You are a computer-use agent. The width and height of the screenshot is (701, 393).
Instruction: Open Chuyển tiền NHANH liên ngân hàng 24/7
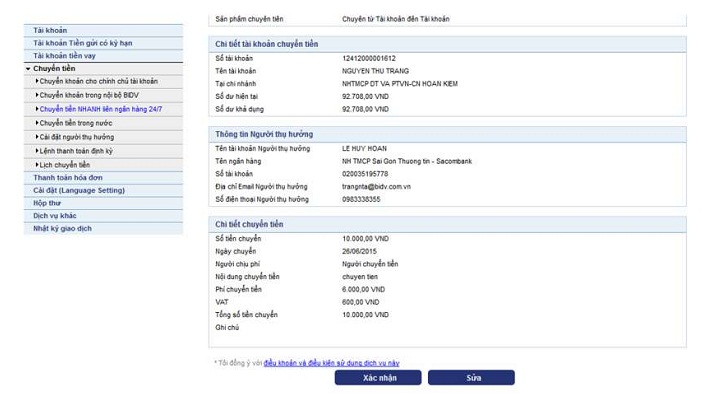tap(101, 109)
